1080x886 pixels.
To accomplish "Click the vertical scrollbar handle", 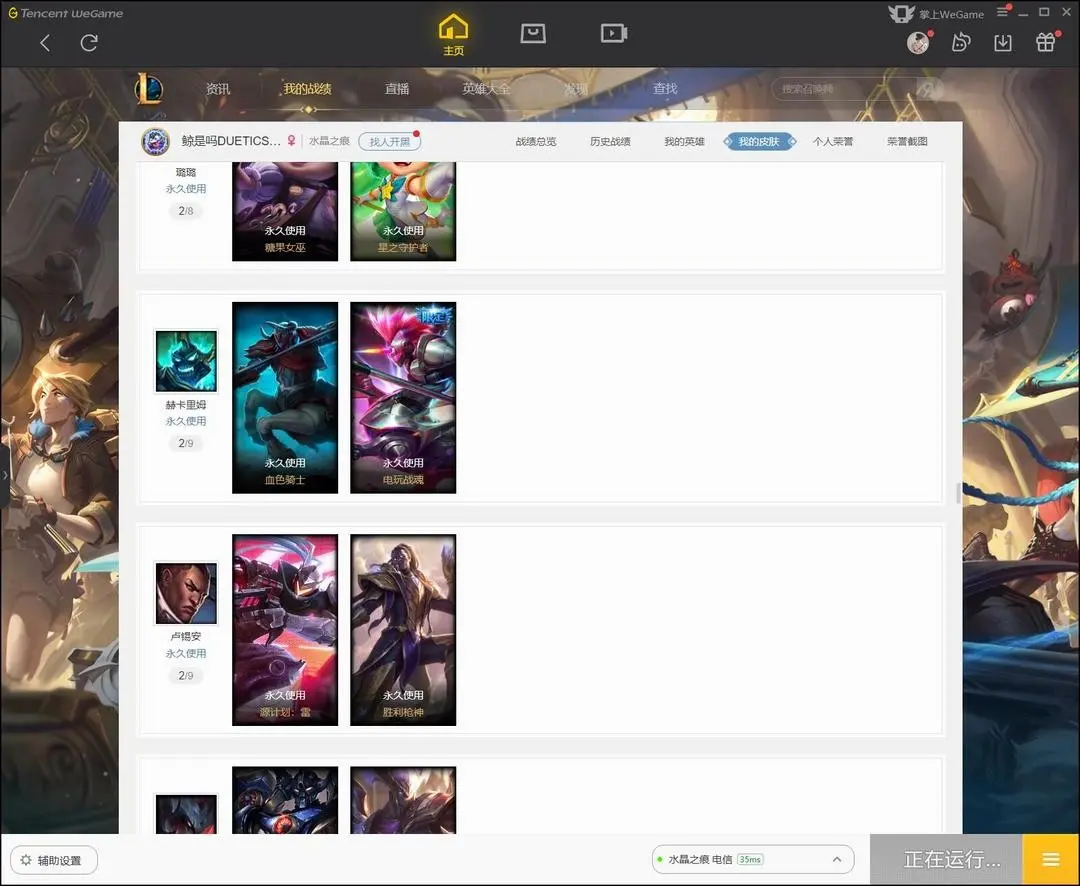I will click(x=958, y=493).
